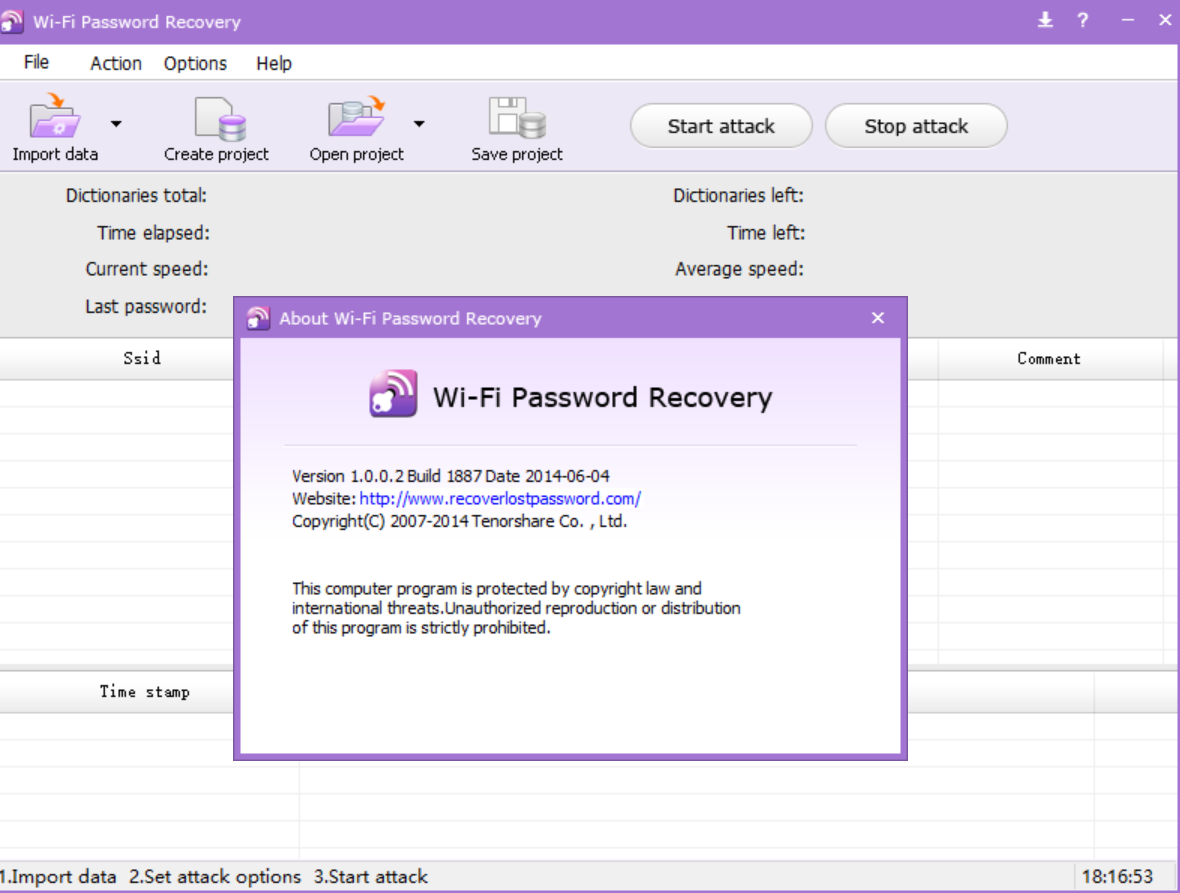The height and width of the screenshot is (893, 1180).
Task: Click the Time elapsed label
Action: (154, 233)
